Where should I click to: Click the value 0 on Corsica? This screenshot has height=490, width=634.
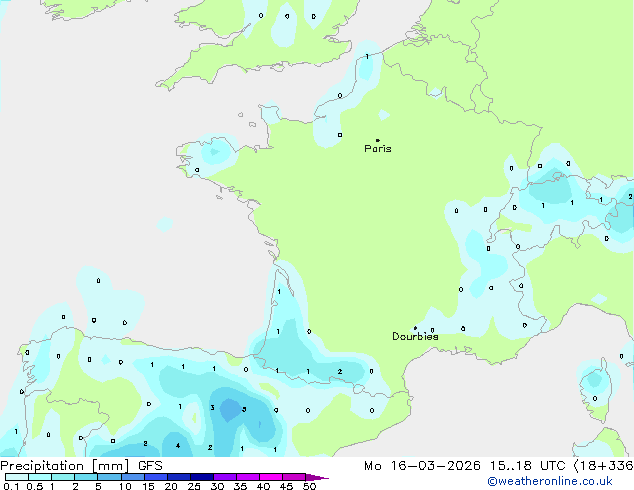[x=595, y=398]
